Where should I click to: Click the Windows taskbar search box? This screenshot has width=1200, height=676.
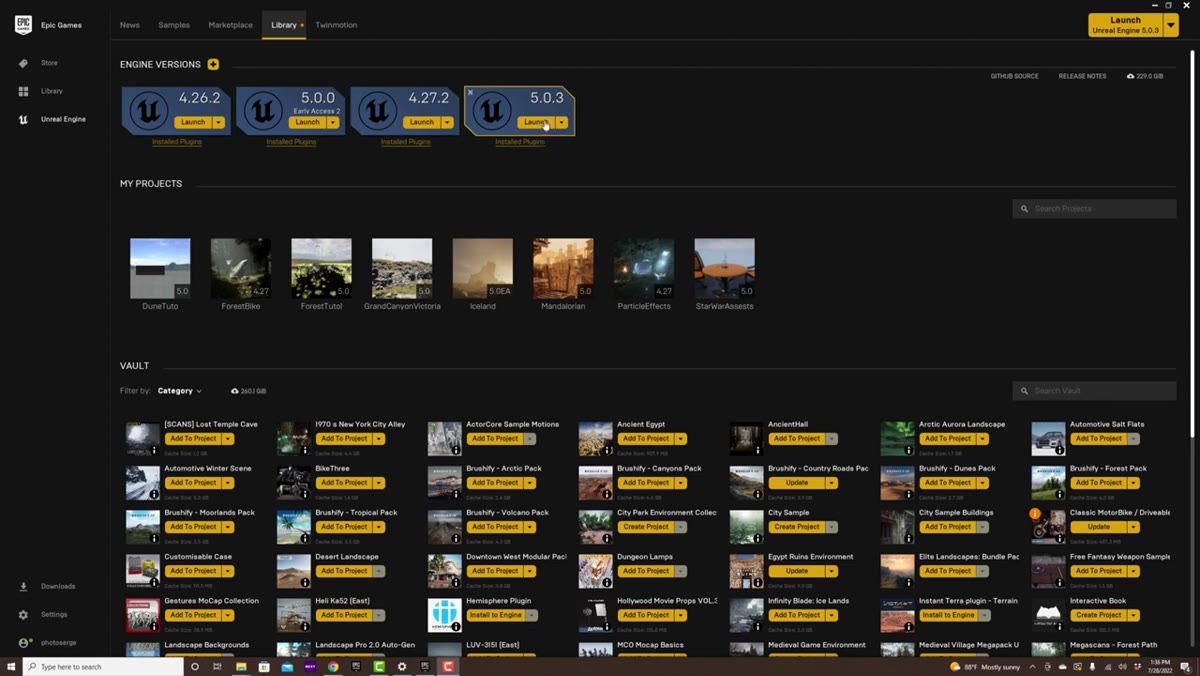click(103, 666)
